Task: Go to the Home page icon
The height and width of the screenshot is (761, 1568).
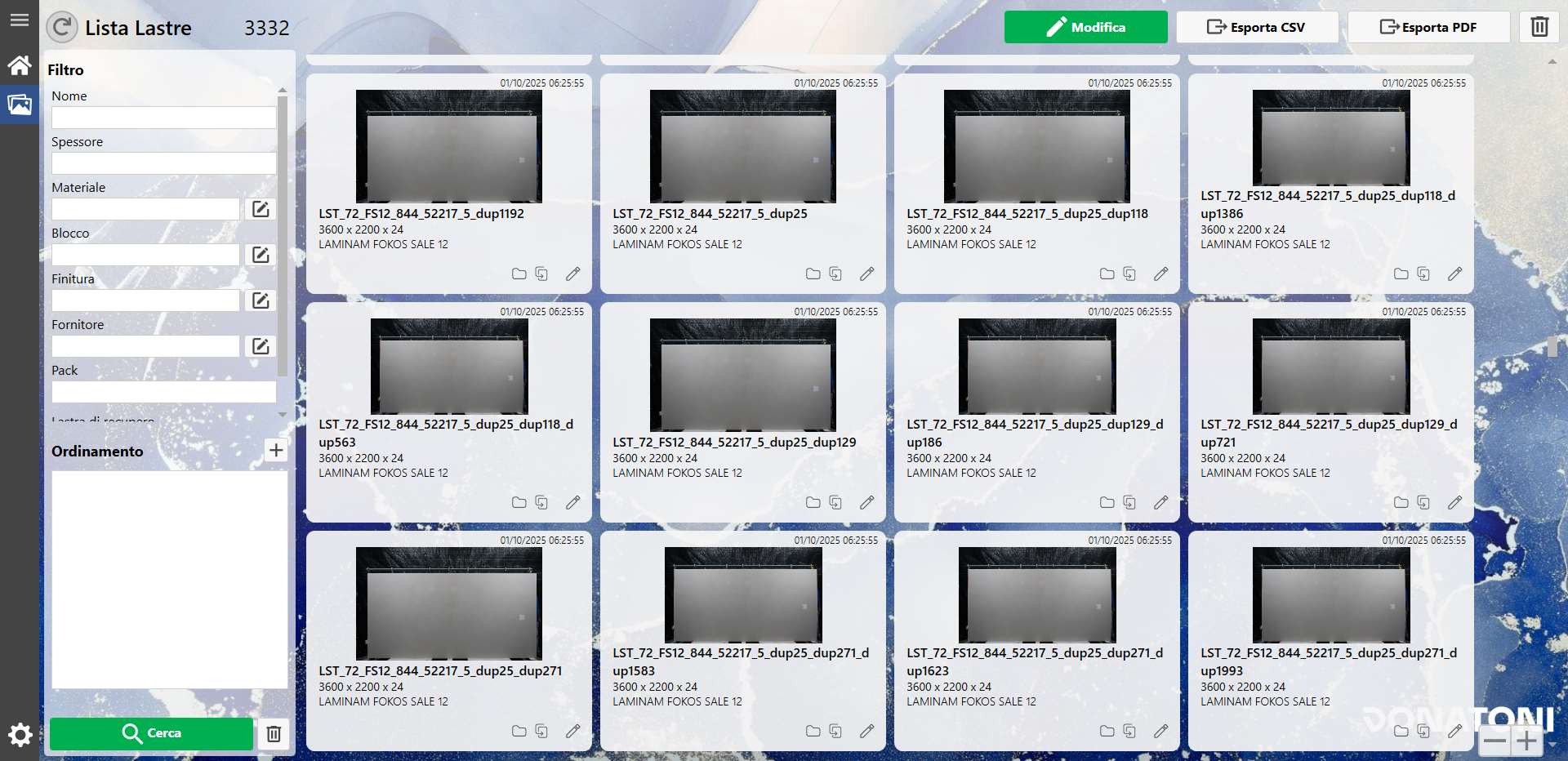Action: click(20, 65)
